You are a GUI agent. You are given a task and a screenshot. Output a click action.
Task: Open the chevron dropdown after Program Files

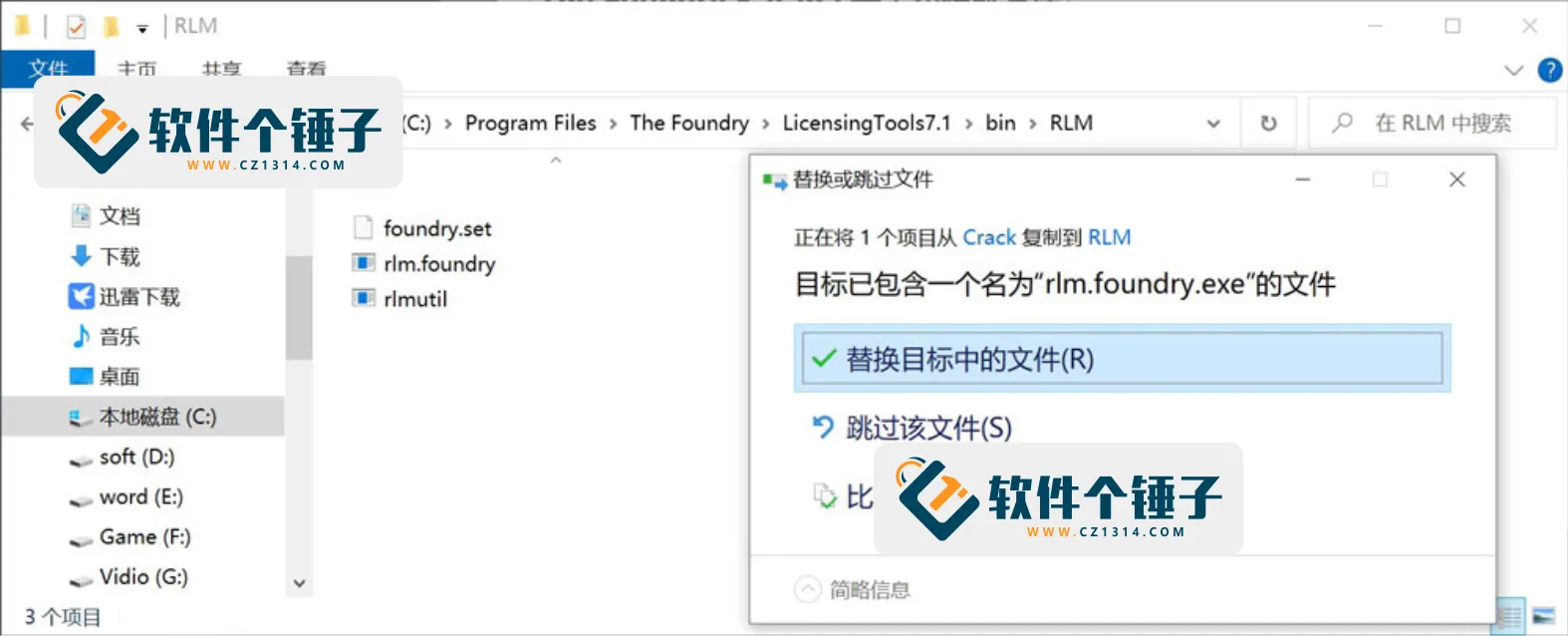coord(613,124)
